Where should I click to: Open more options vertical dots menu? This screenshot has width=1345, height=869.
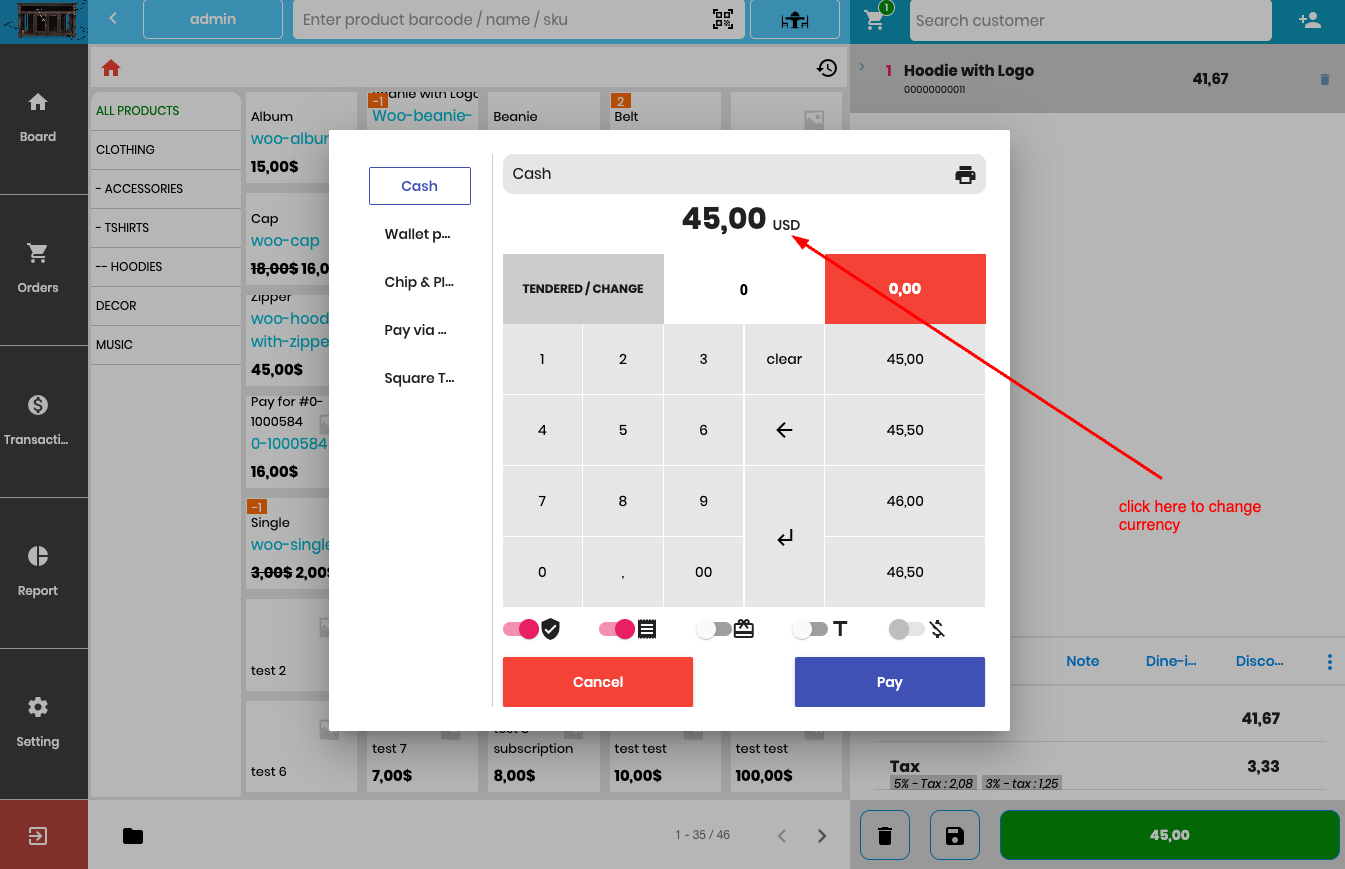click(1329, 662)
